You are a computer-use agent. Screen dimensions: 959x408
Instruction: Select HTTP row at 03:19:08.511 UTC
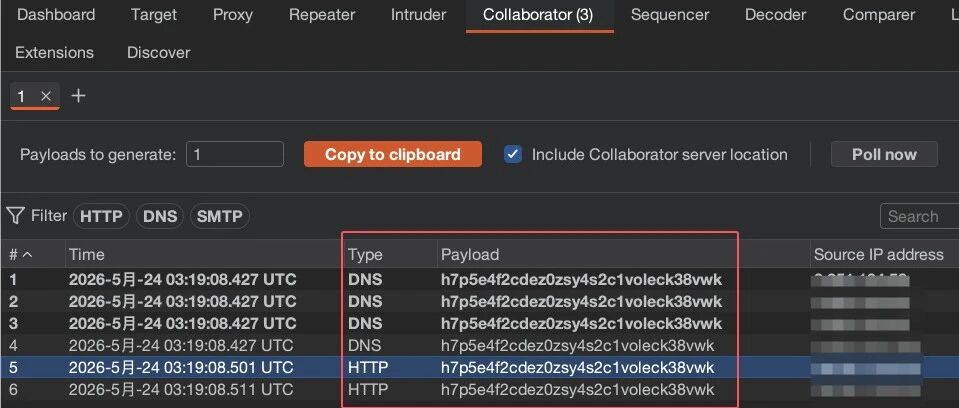click(480, 389)
